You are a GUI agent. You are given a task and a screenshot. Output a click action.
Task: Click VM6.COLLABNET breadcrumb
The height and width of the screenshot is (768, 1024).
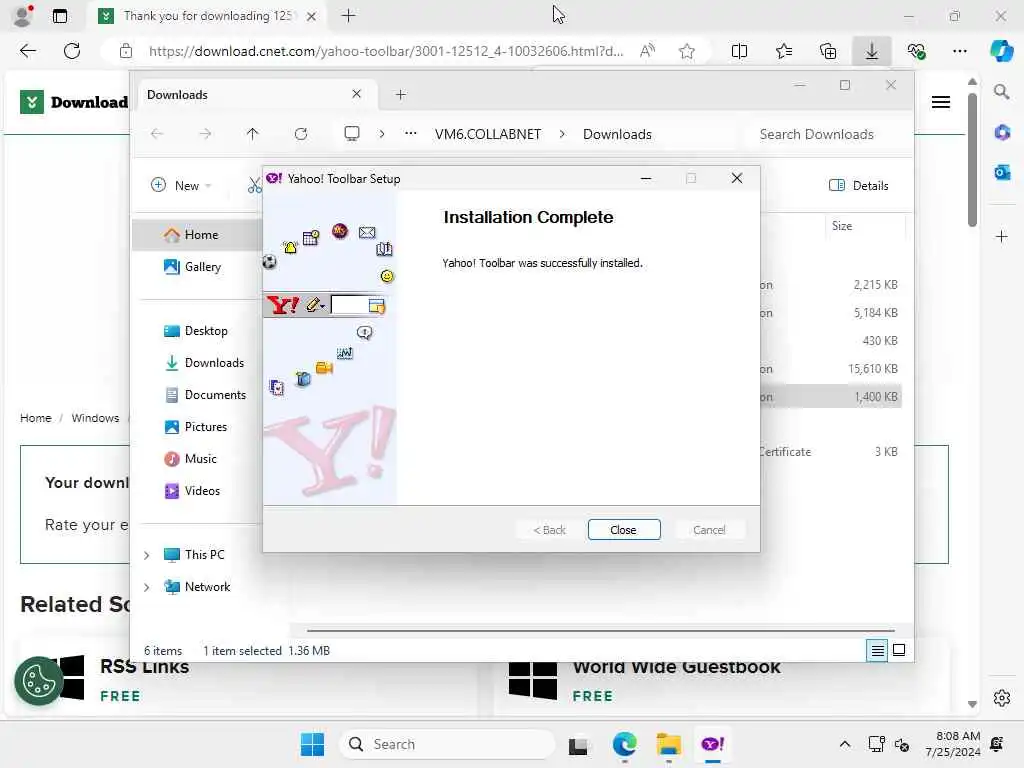pyautogui.click(x=488, y=134)
